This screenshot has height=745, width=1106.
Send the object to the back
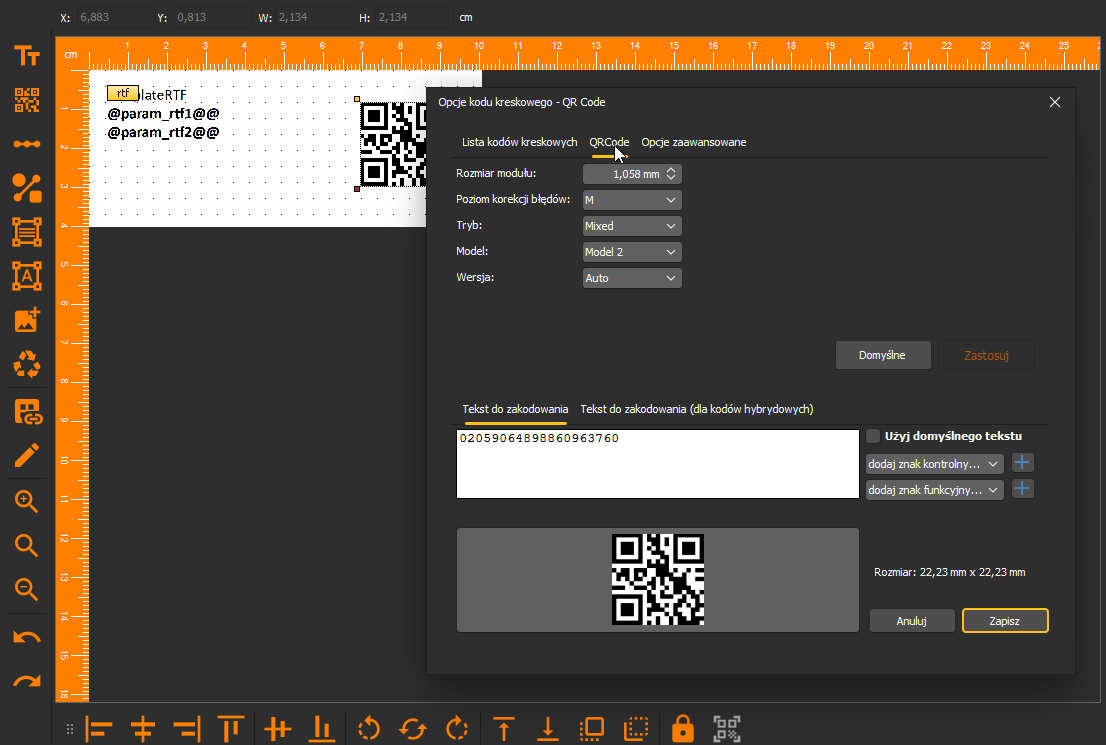[547, 729]
